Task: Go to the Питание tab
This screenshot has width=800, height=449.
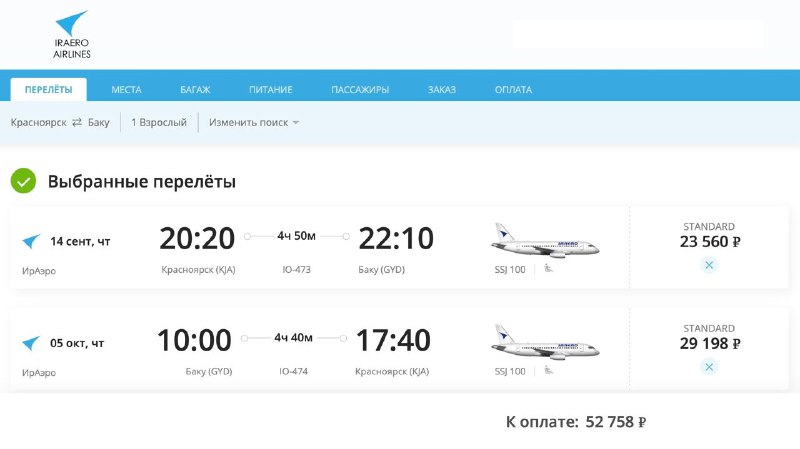Action: click(270, 90)
